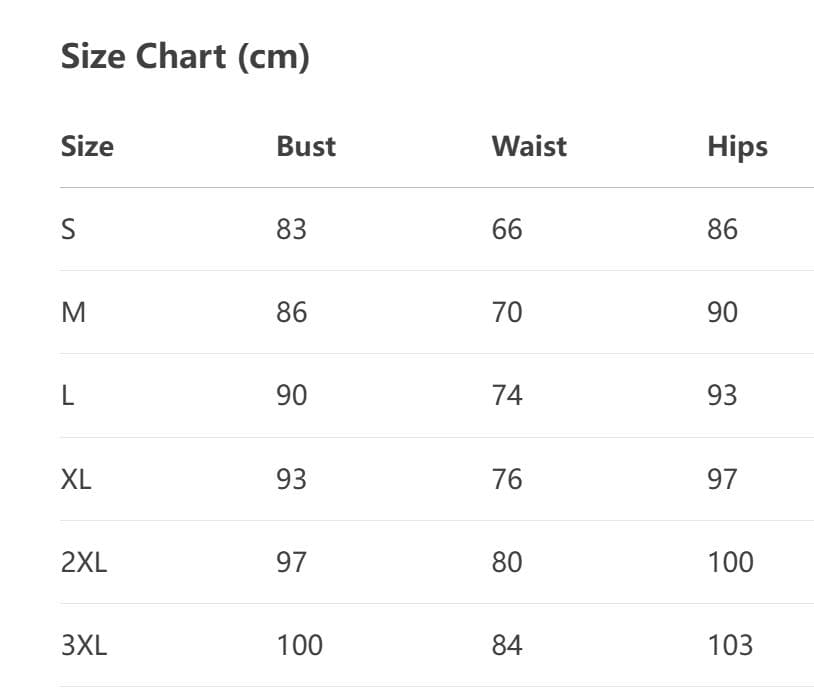Click the Size Chart (cm) heading
814x691 pixels.
185,57
